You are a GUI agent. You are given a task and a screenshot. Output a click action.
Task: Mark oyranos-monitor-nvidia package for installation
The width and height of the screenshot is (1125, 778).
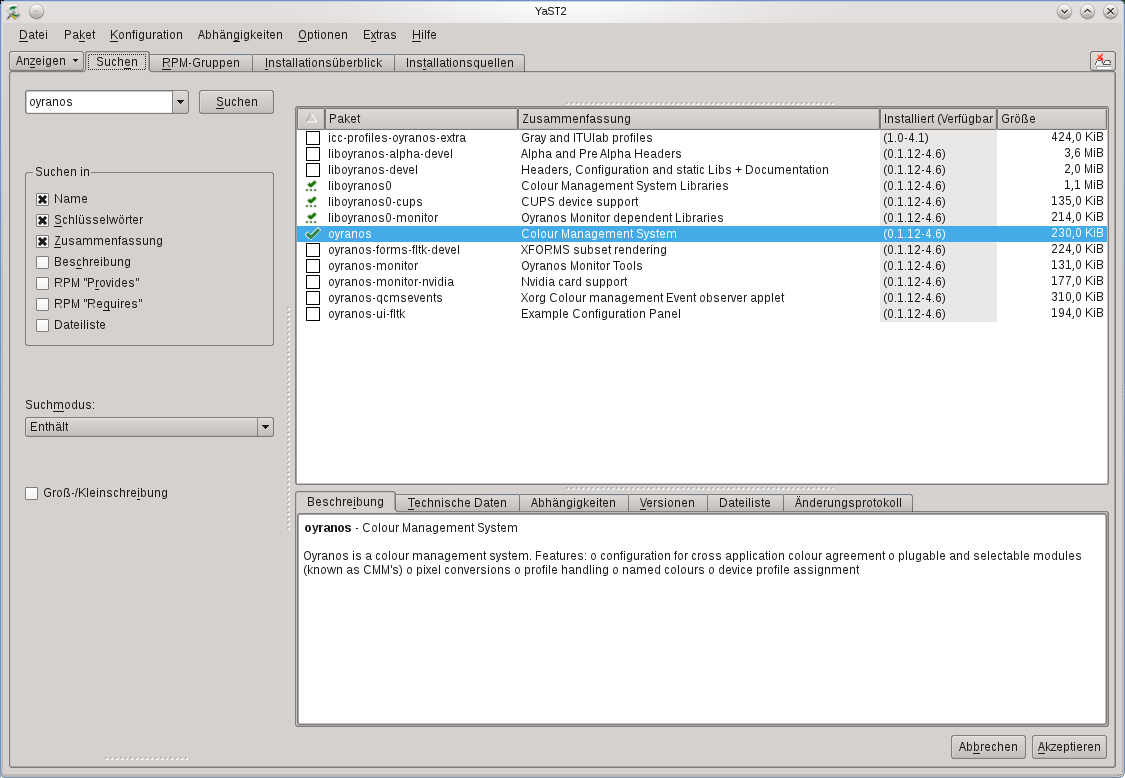313,282
